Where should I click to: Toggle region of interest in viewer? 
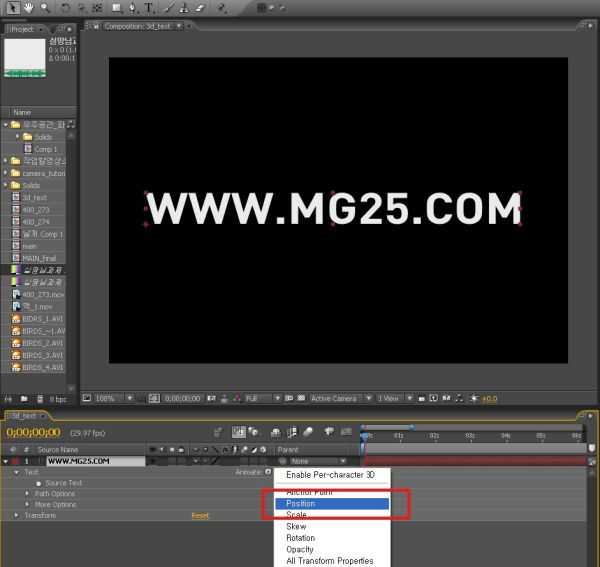[289, 398]
